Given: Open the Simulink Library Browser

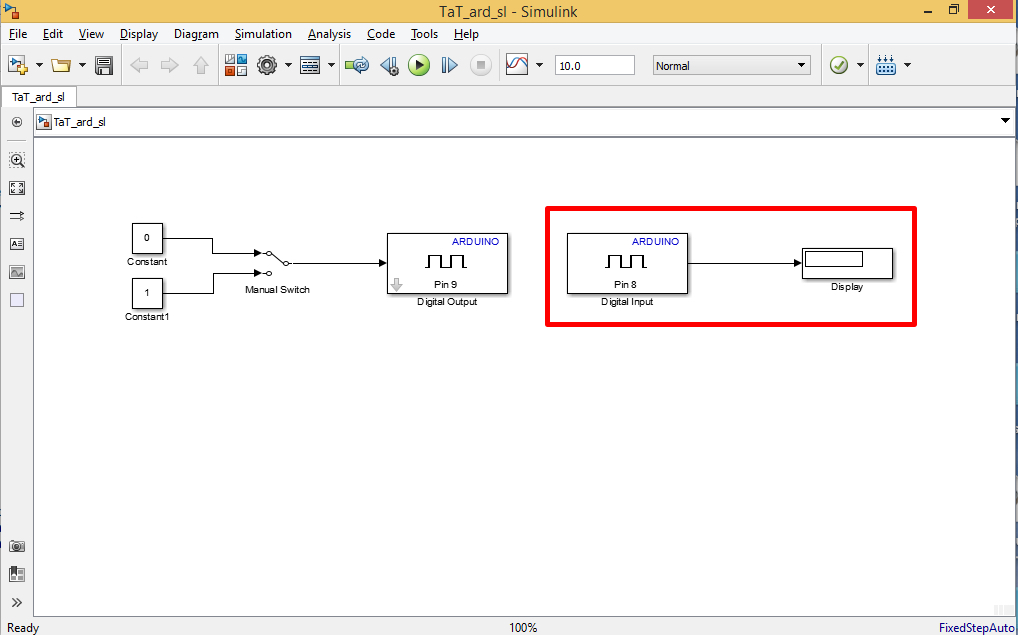Looking at the screenshot, I should (x=236, y=65).
